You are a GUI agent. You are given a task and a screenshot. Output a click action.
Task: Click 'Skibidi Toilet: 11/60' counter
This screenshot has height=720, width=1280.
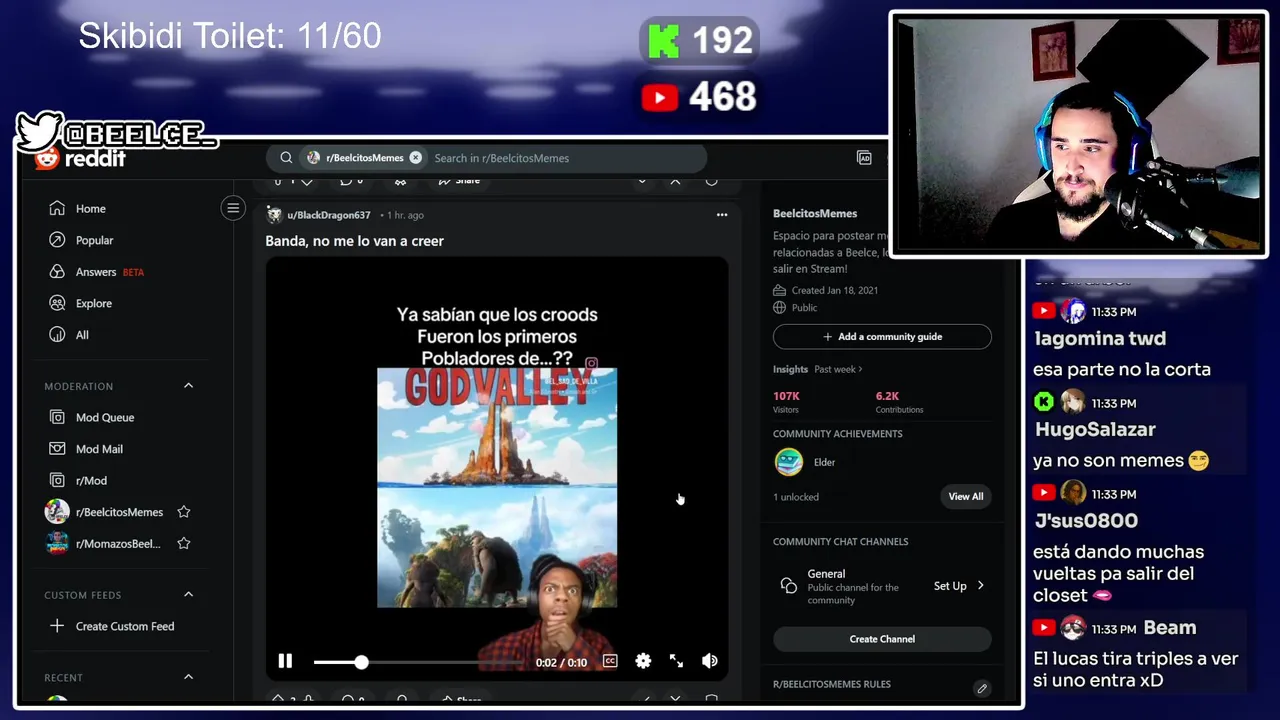coord(230,37)
